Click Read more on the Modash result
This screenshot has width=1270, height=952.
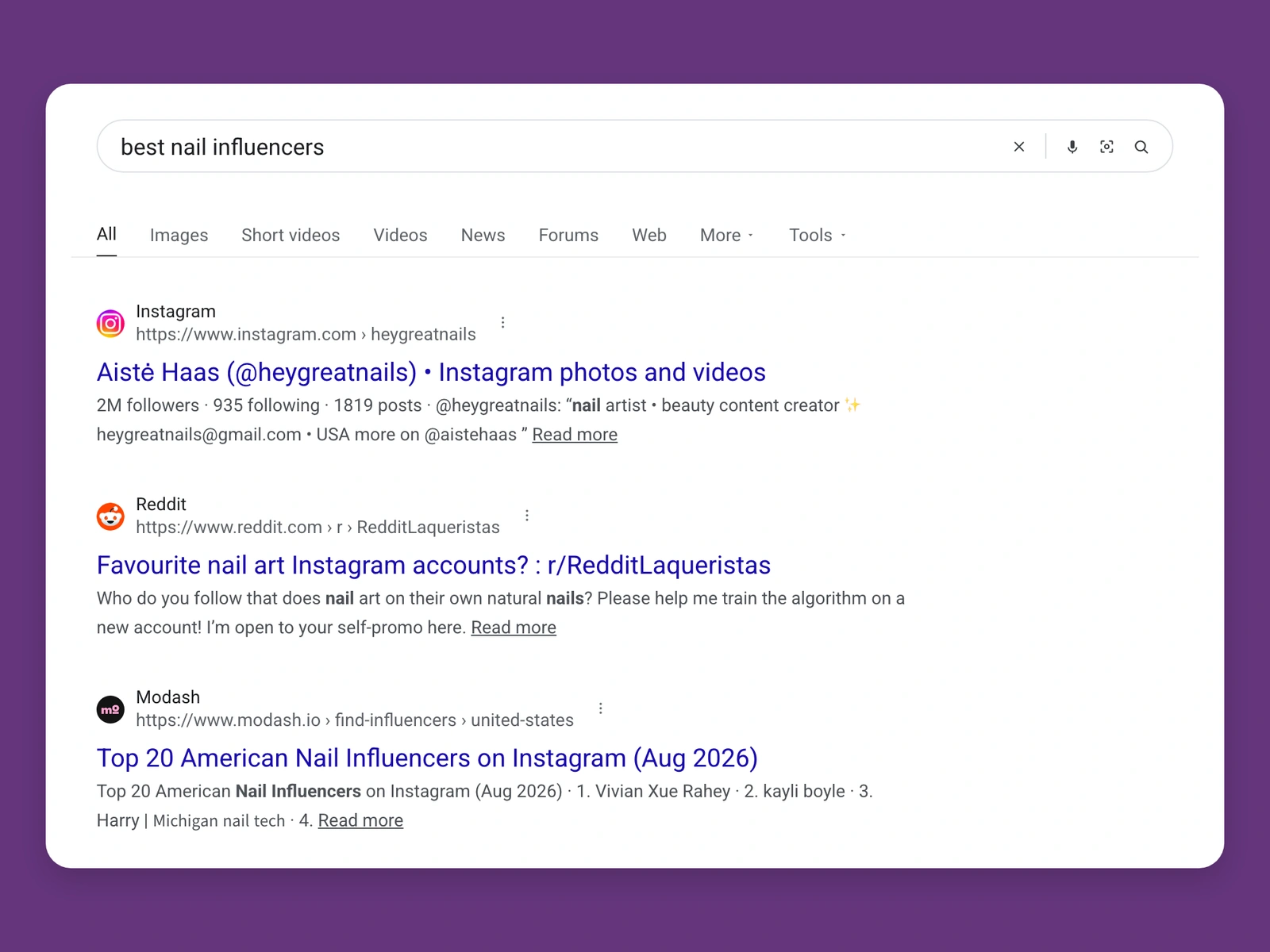pos(360,820)
